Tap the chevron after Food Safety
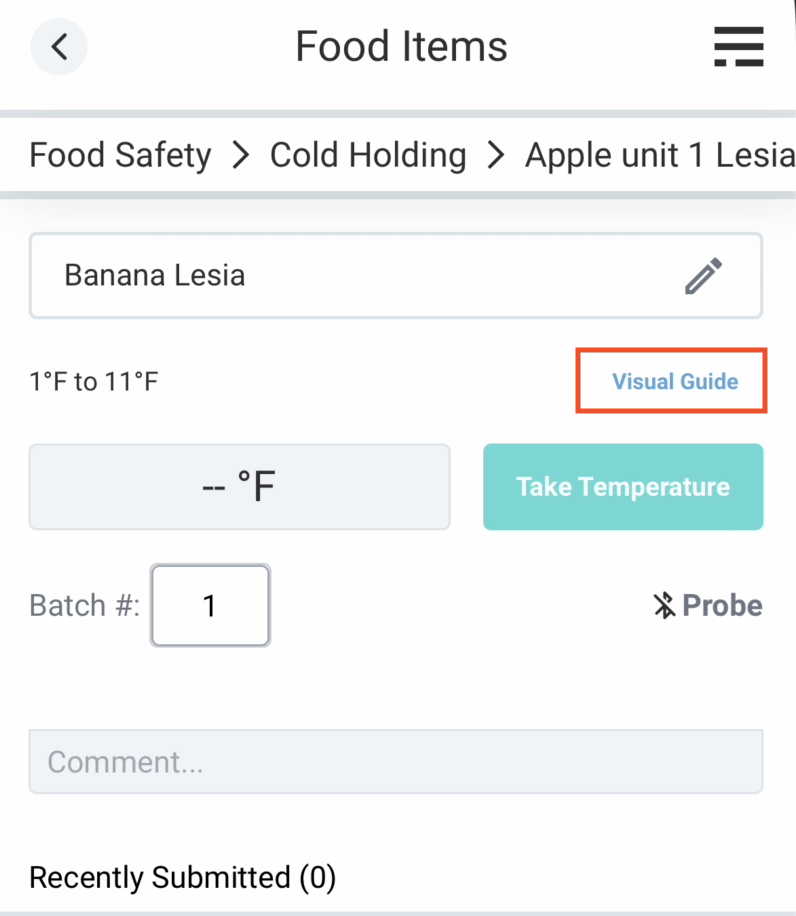 click(x=240, y=155)
